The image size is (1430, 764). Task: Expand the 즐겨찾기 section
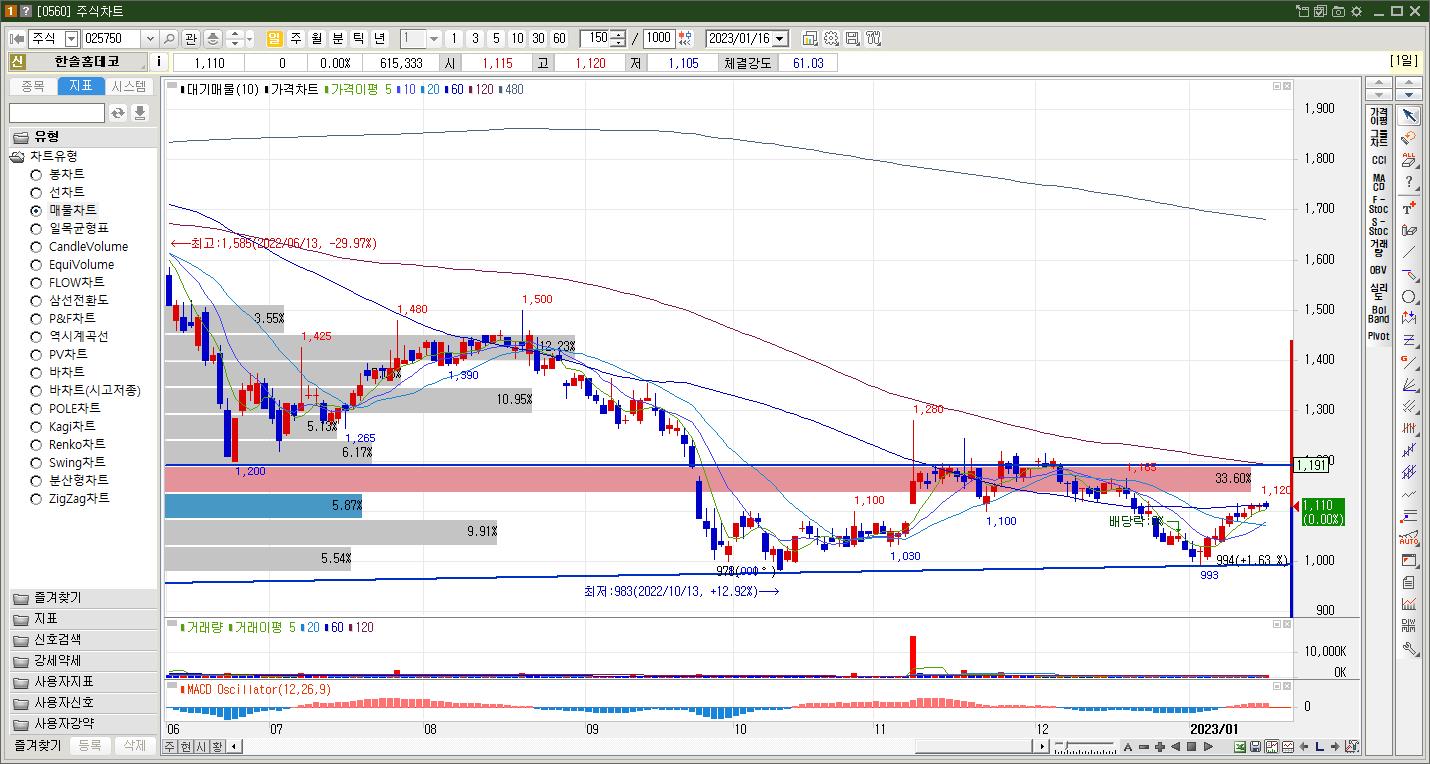tap(84, 598)
